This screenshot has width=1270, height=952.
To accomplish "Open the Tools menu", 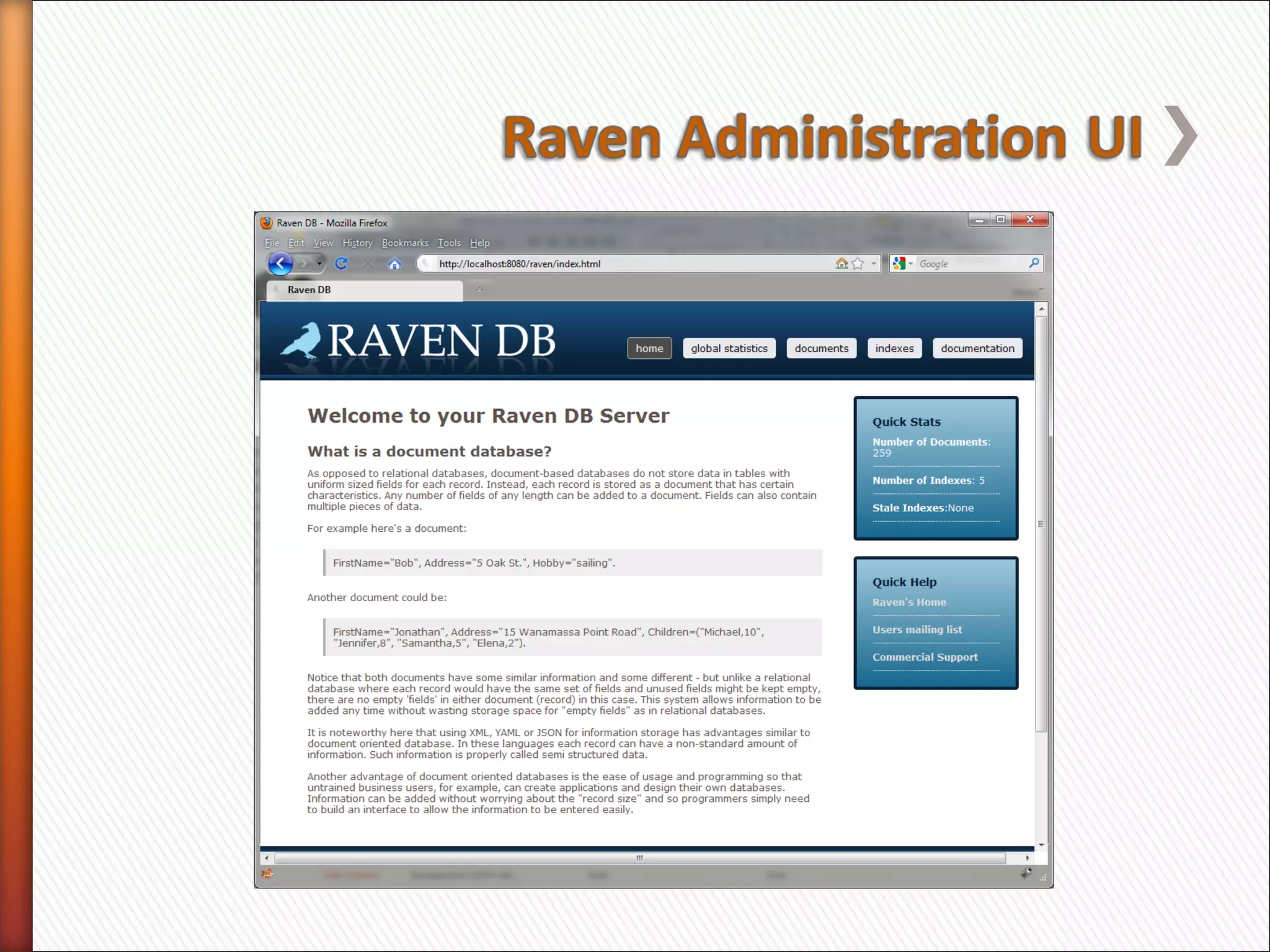I will [449, 243].
